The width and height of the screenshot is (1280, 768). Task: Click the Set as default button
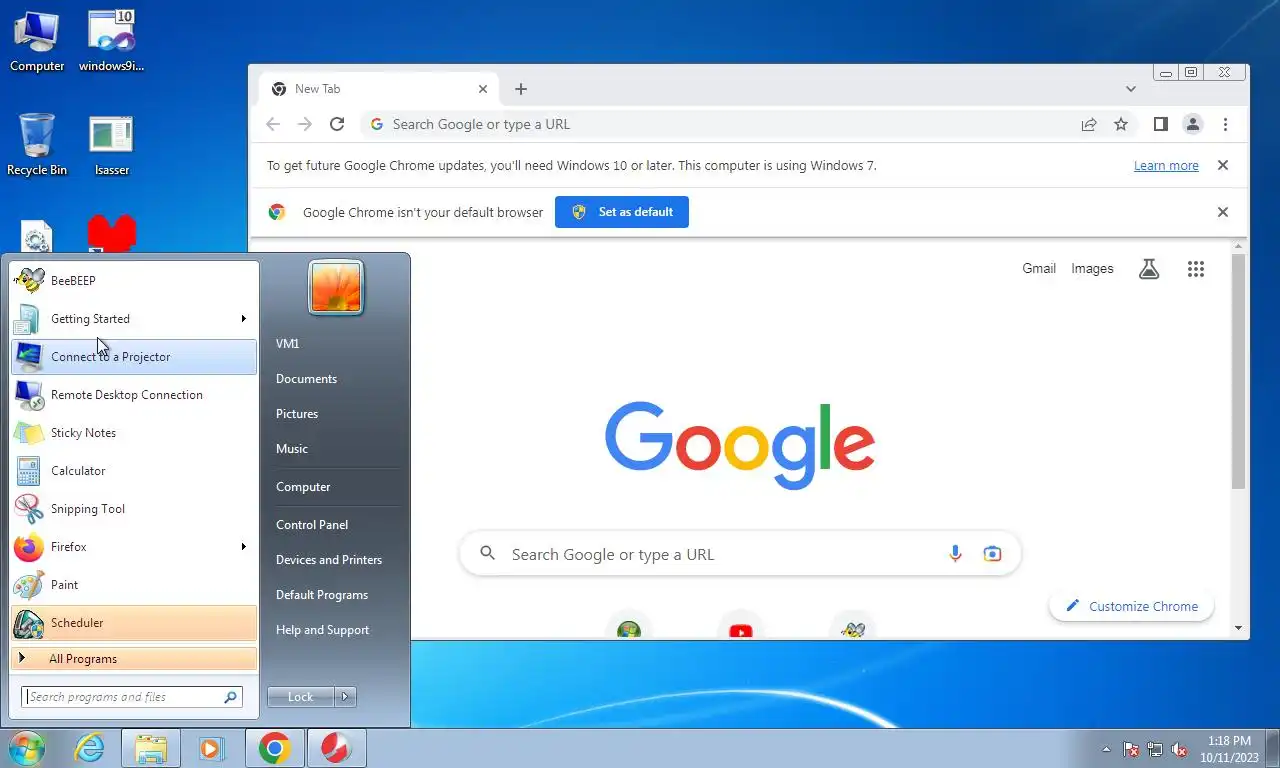(622, 212)
